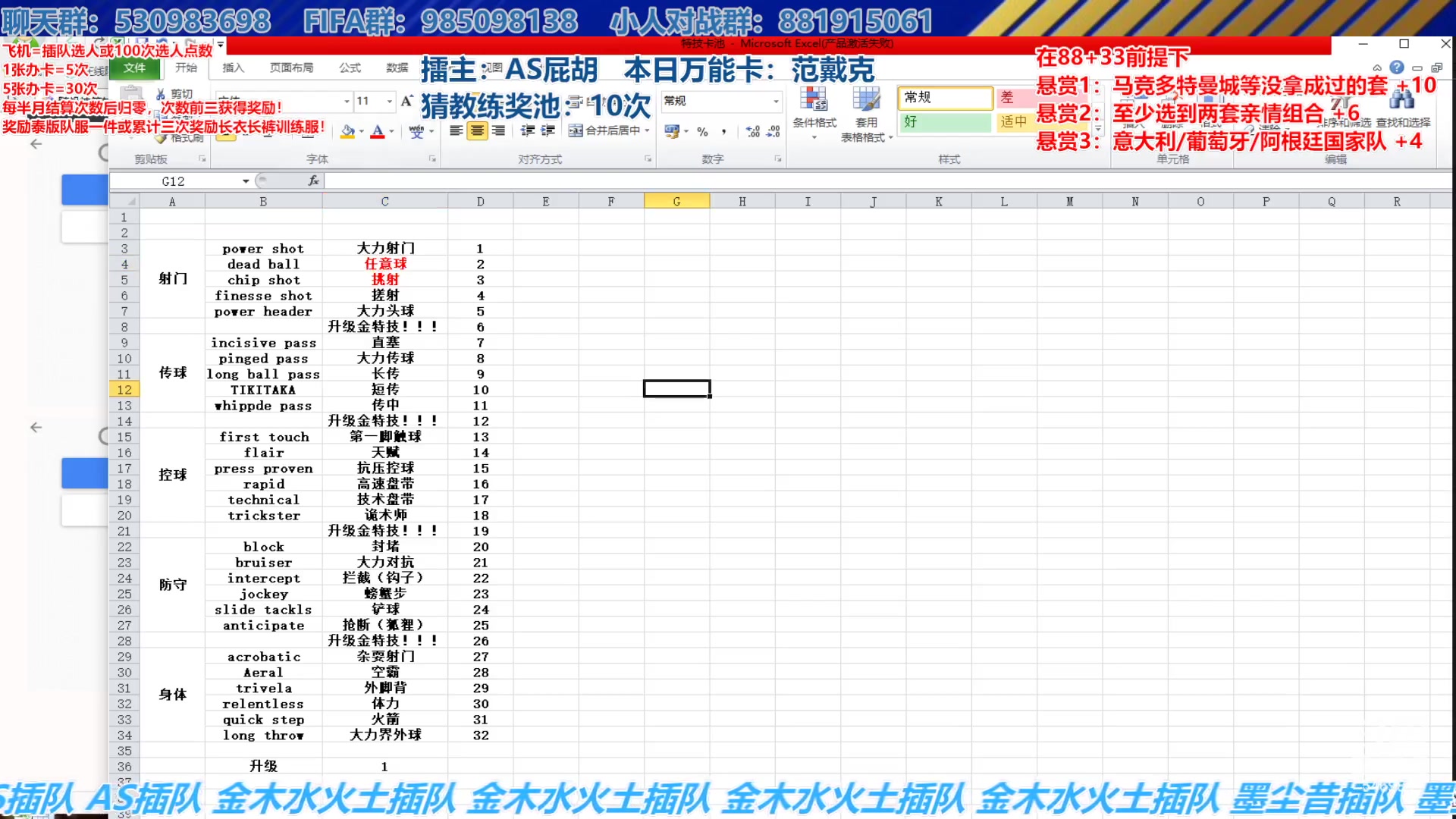1456x819 pixels.
Task: Select column C header
Action: (384, 202)
